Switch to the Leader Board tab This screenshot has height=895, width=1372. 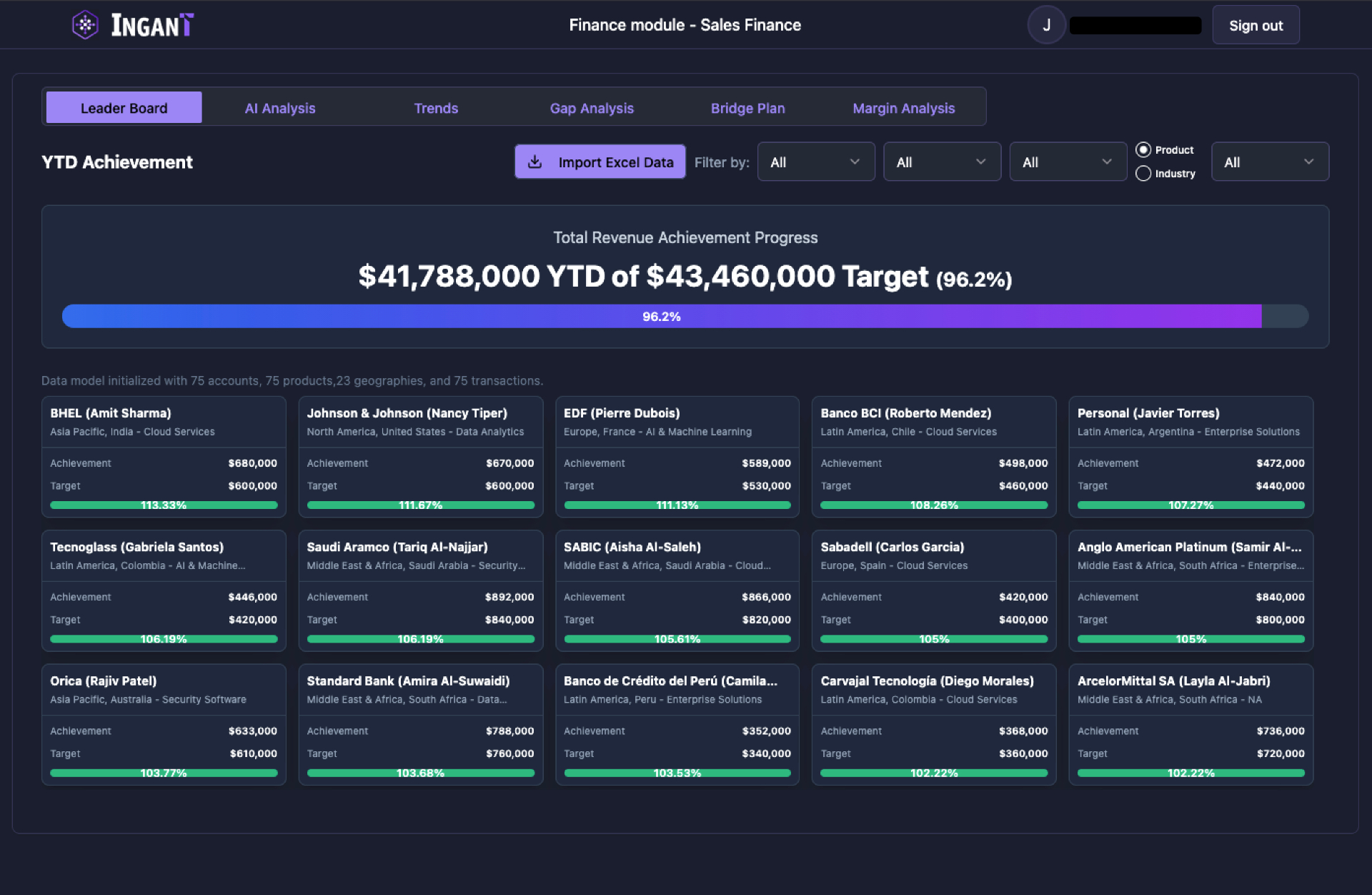click(x=124, y=108)
